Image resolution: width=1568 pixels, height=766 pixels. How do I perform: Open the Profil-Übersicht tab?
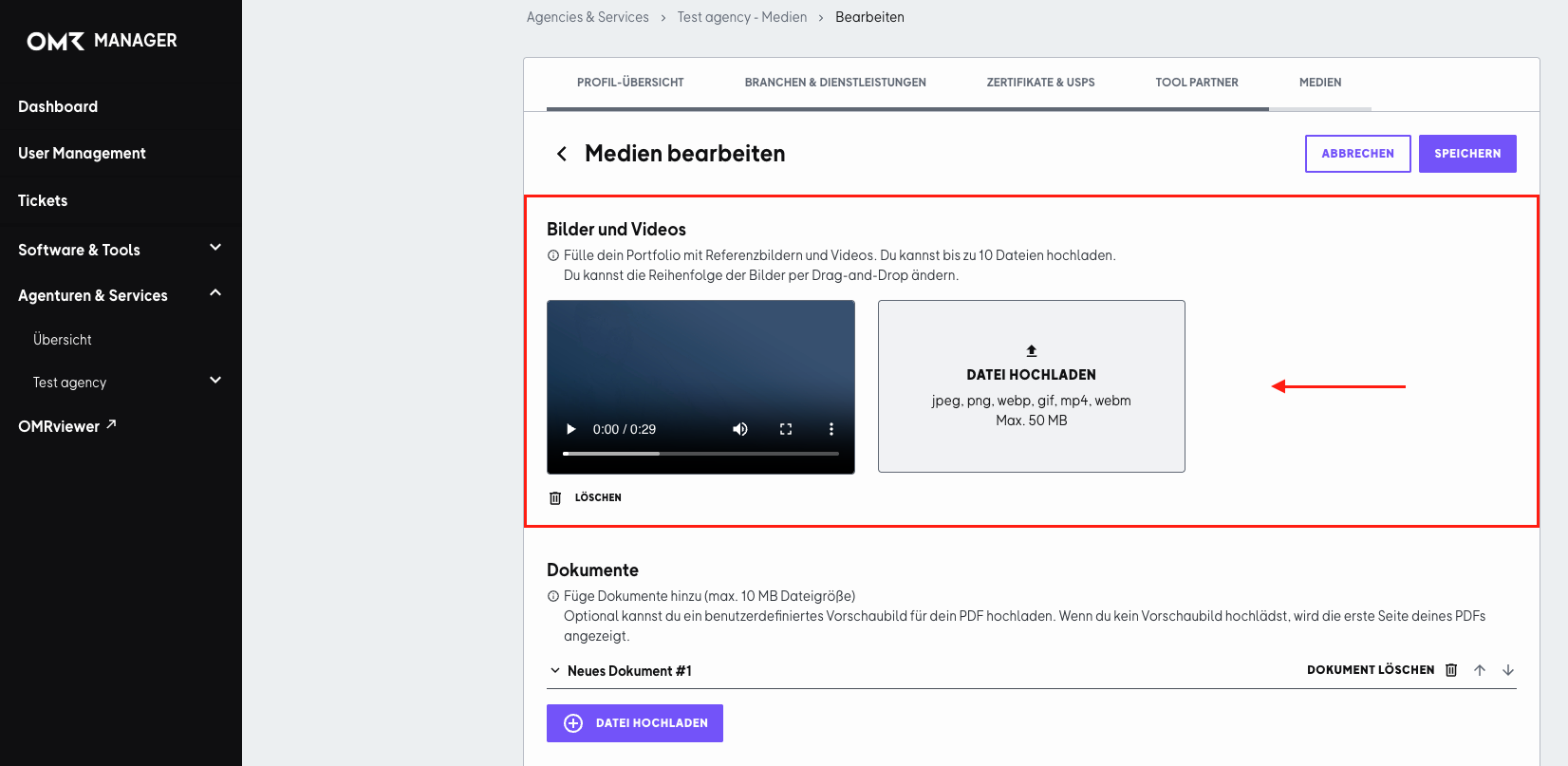click(x=630, y=83)
